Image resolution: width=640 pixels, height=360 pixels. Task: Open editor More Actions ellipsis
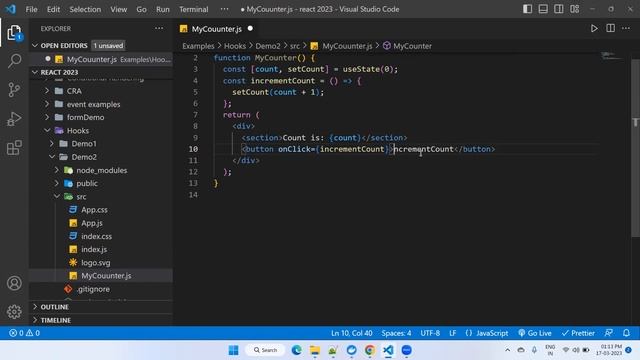point(626,29)
